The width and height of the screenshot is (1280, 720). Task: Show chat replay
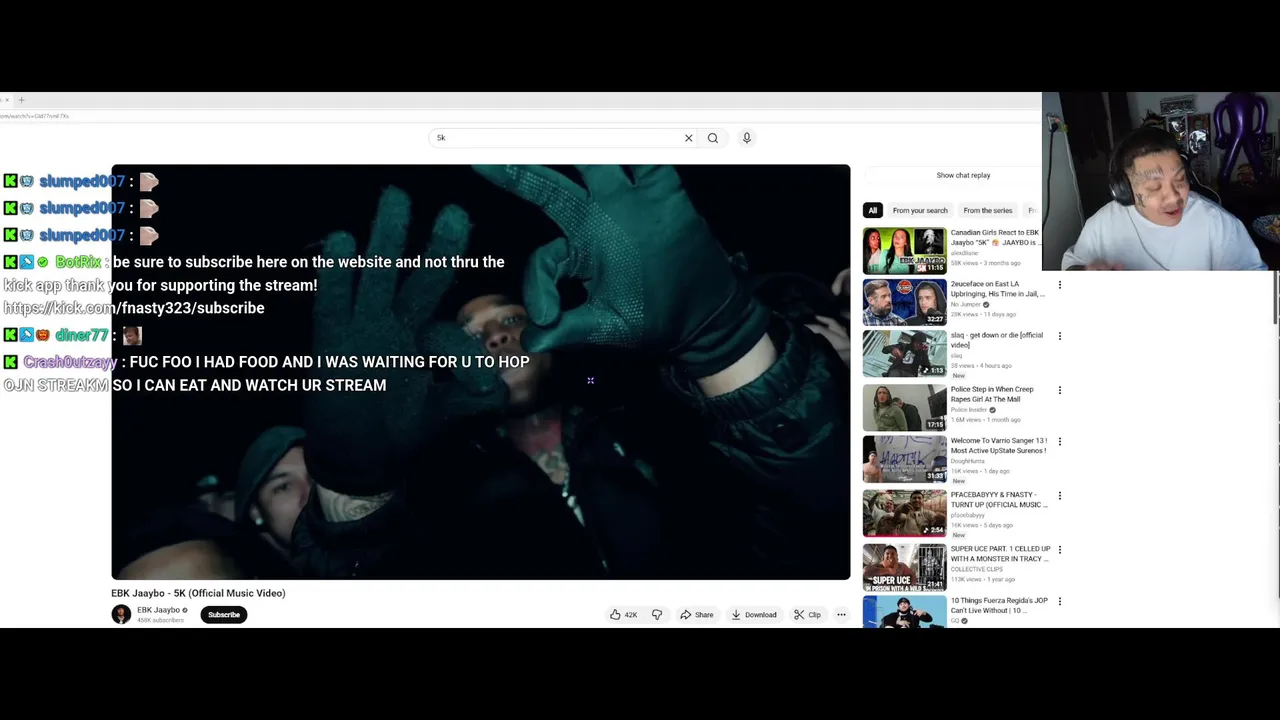click(x=963, y=175)
